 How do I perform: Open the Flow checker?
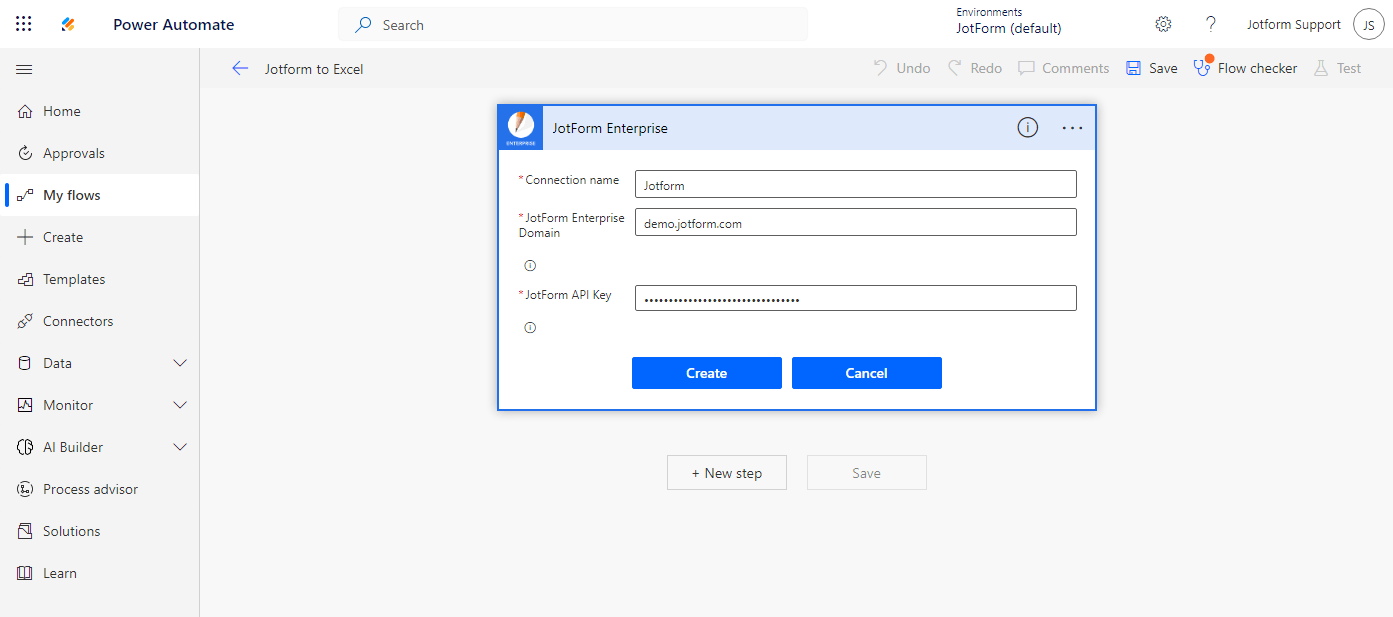pyautogui.click(x=1245, y=68)
